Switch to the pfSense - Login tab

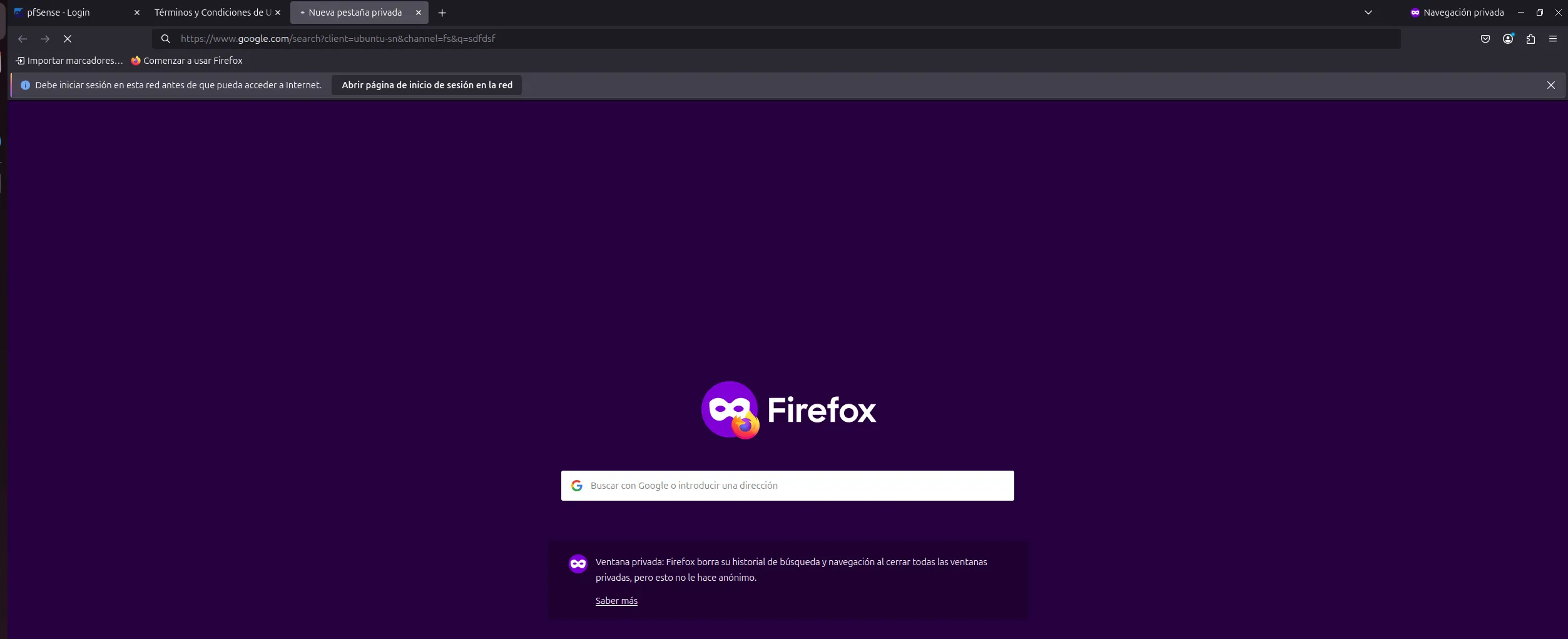click(x=75, y=13)
